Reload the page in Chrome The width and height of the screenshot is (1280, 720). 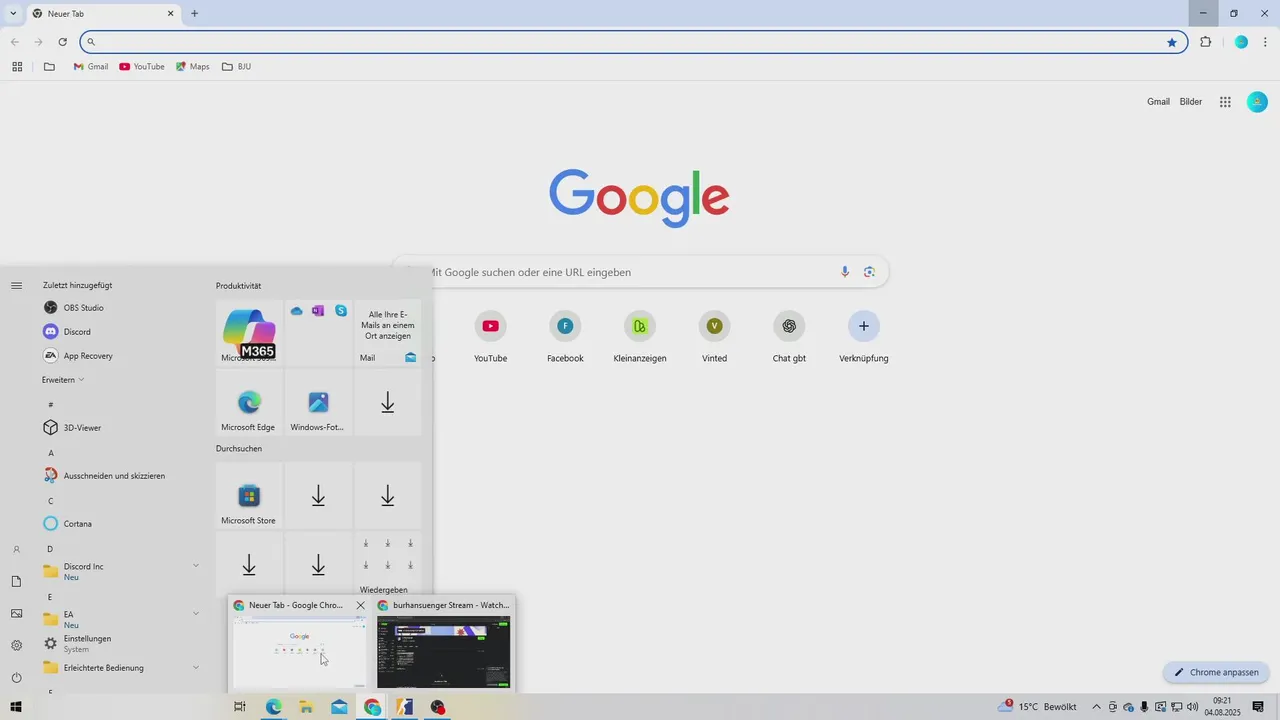click(x=62, y=42)
